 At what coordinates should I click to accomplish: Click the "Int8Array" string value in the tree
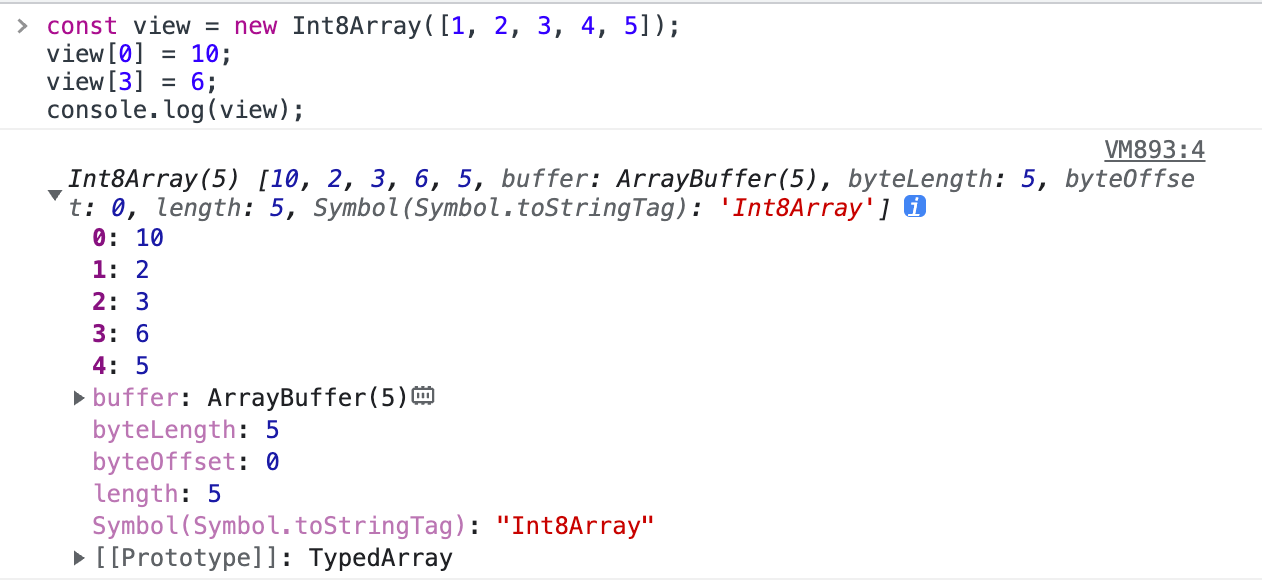[x=575, y=526]
